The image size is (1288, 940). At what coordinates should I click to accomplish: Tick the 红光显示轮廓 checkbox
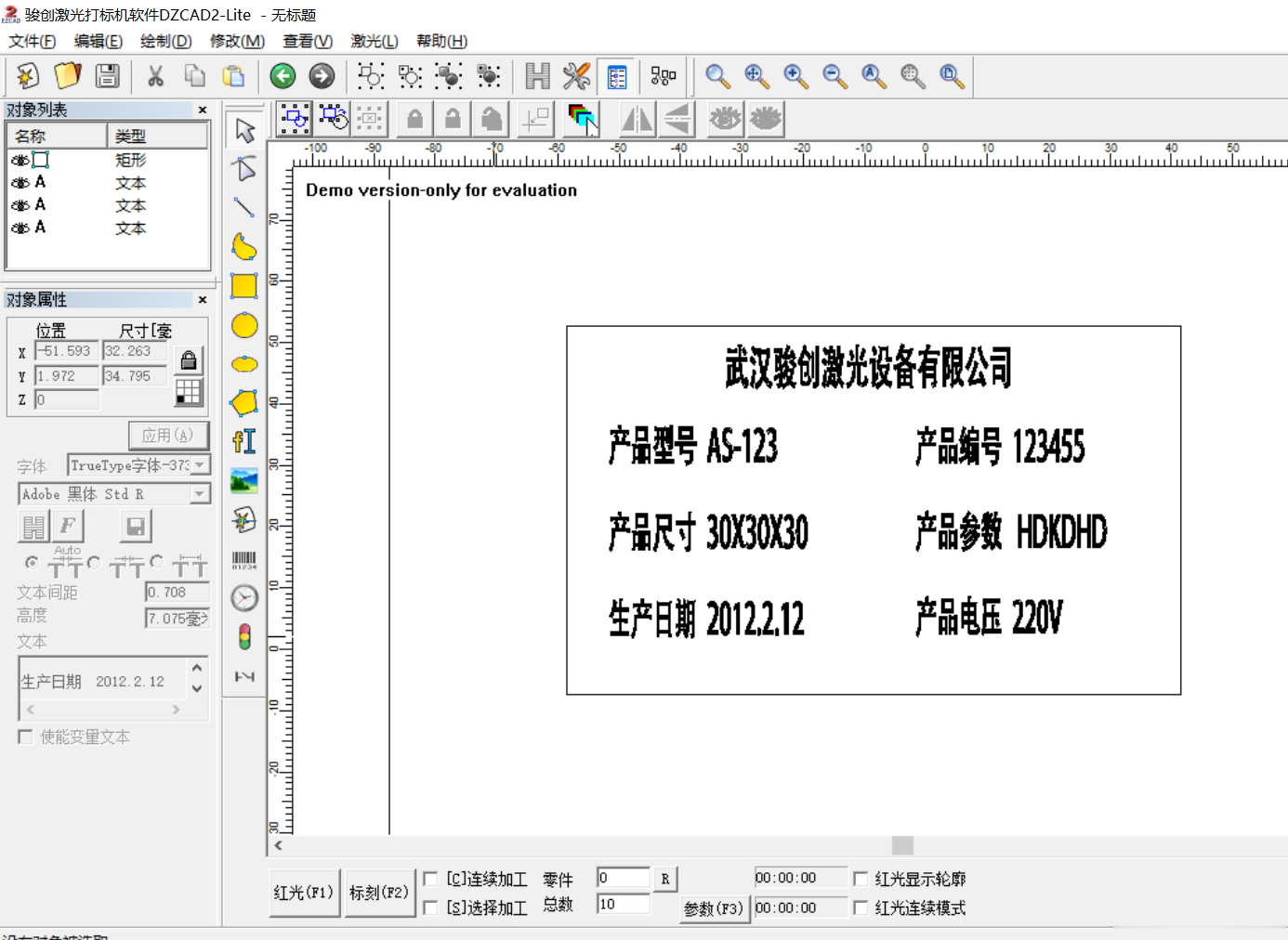click(861, 879)
